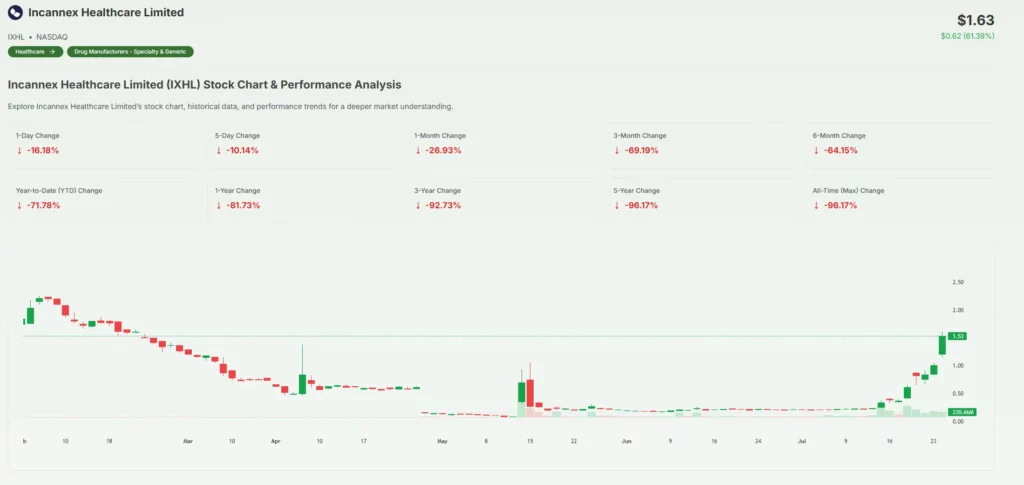Click the Jul label on the time axis
Screen dimensions: 1024x485
click(x=801, y=441)
